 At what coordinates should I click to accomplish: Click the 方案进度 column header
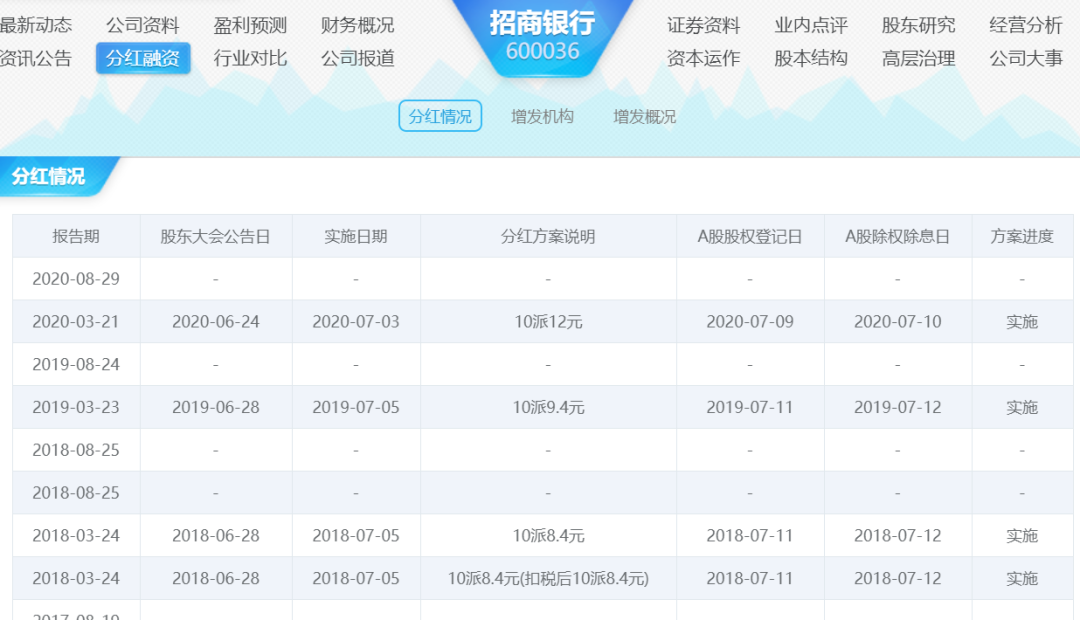[1022, 236]
